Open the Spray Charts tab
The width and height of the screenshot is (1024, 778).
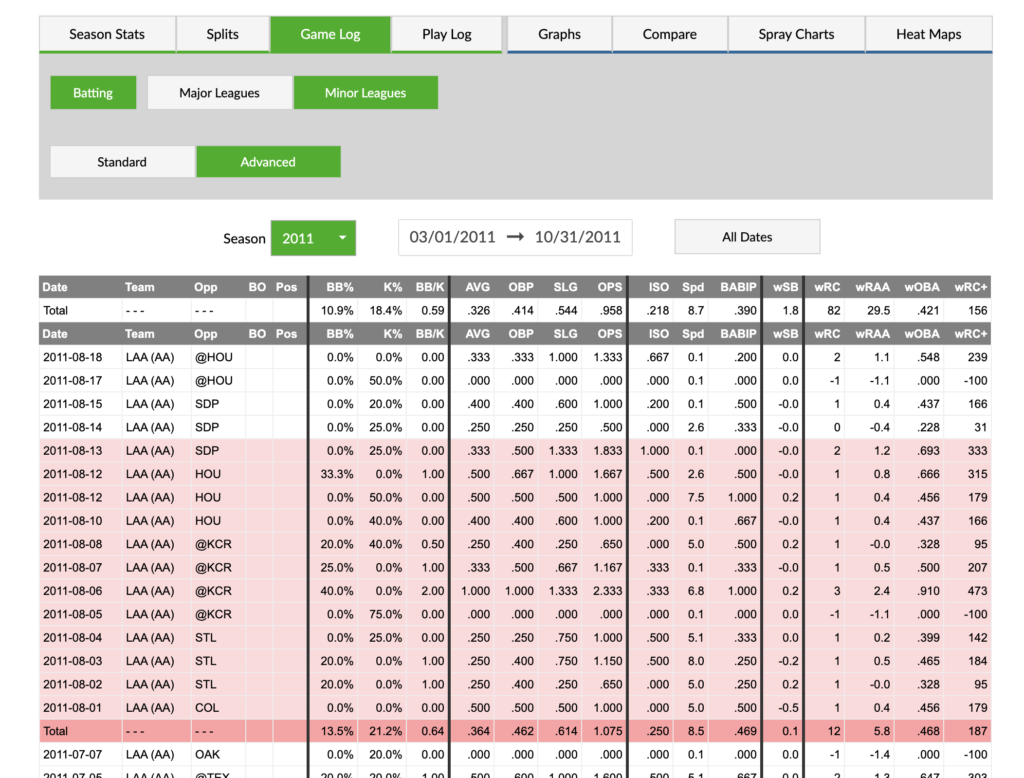pyautogui.click(x=796, y=33)
